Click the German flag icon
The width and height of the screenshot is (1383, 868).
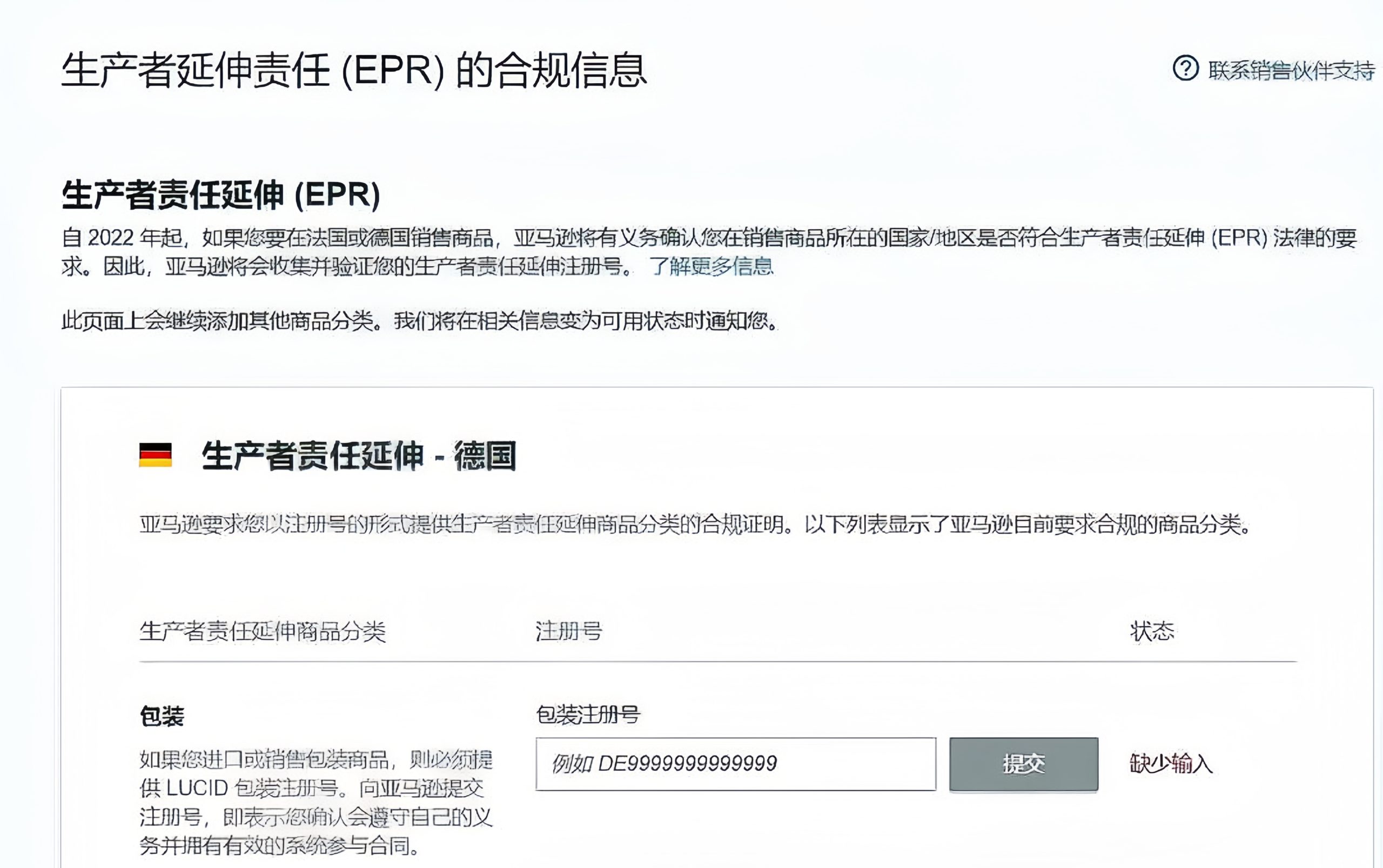156,455
